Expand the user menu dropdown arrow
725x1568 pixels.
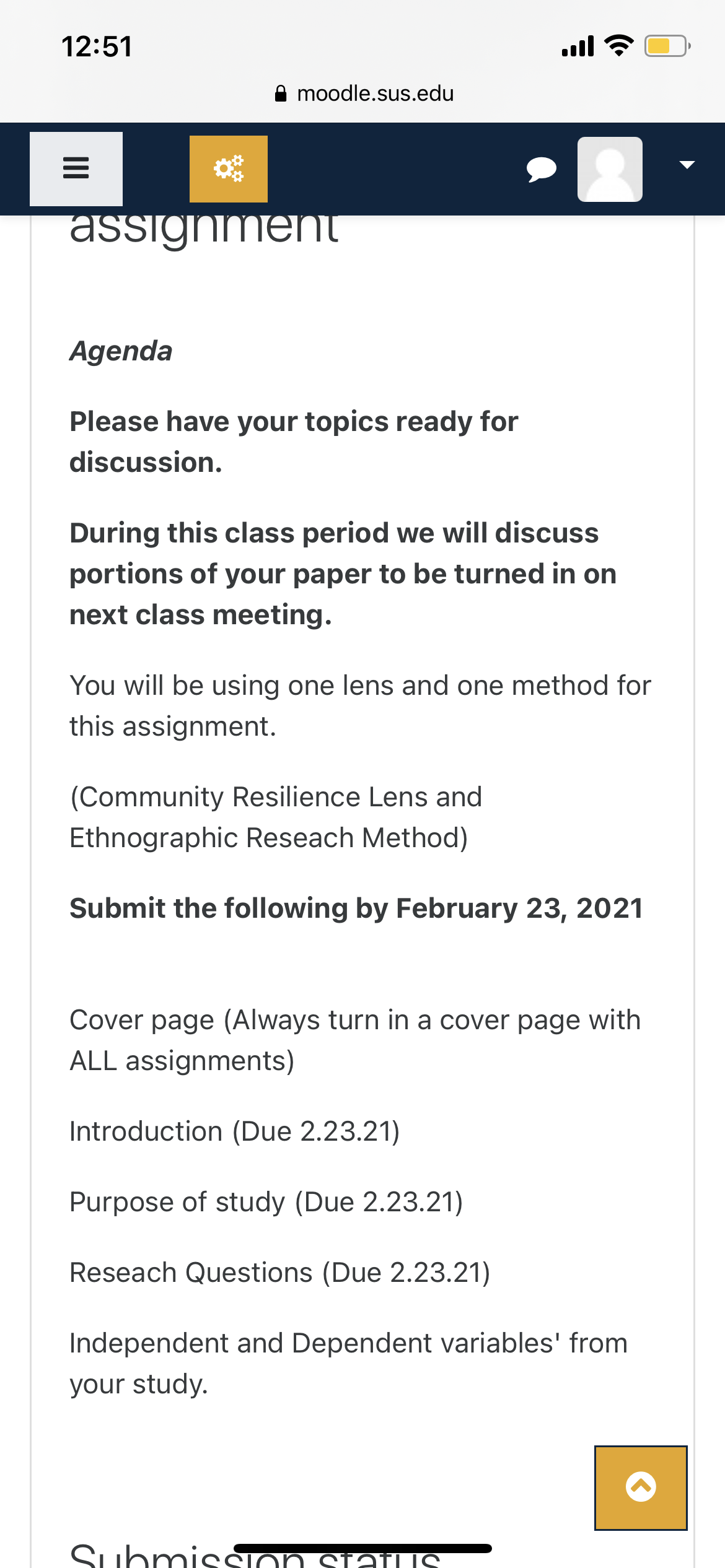point(687,165)
